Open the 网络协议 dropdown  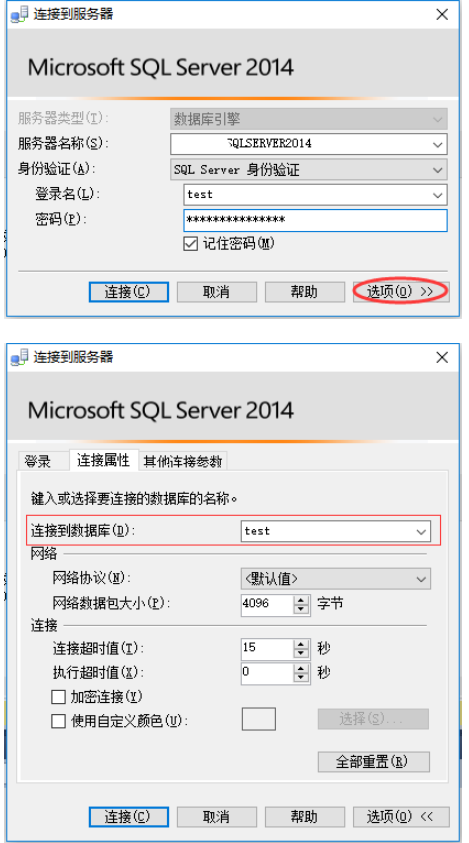pos(420,578)
